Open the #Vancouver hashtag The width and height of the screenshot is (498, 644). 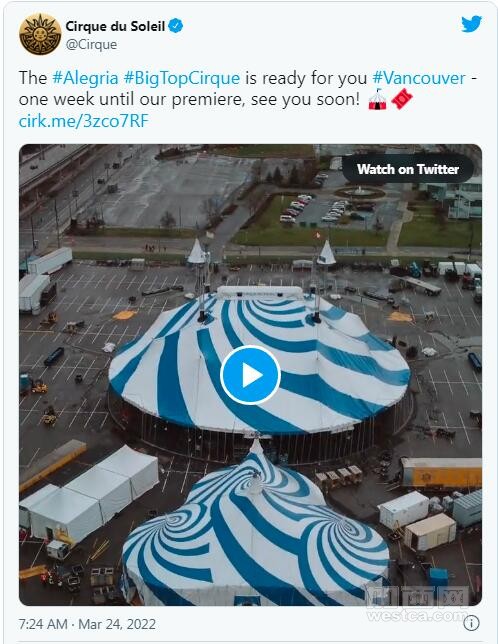click(x=419, y=78)
